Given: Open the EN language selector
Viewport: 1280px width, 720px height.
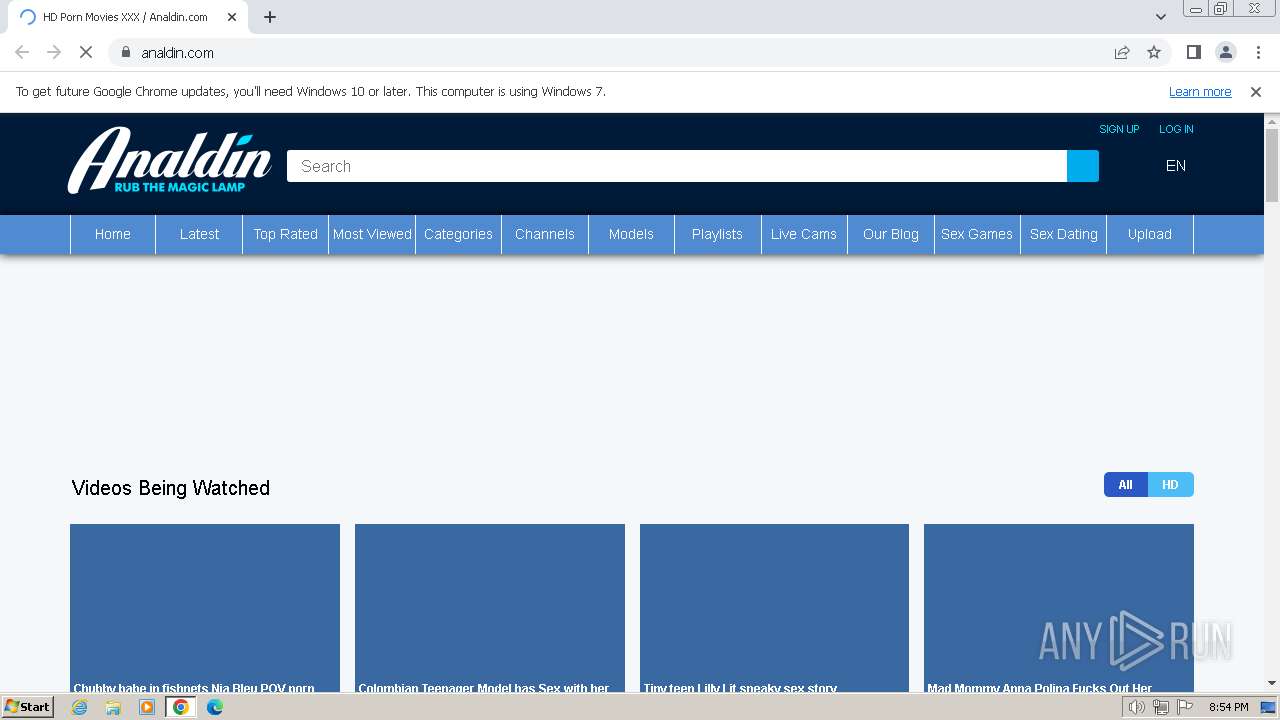Looking at the screenshot, I should tap(1176, 166).
